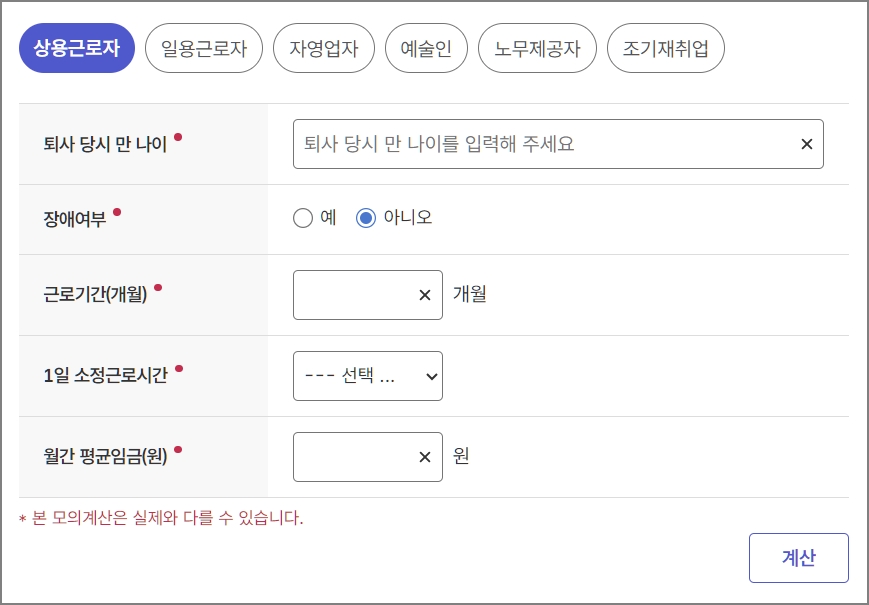Click the 개월 unit label beside the work period field
This screenshot has height=605, width=869.
tap(471, 294)
